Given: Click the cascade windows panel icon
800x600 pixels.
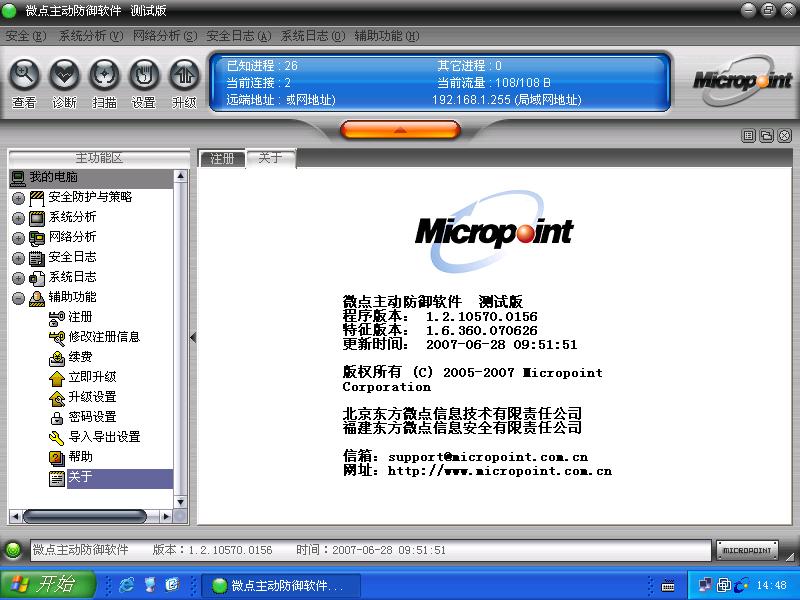Looking at the screenshot, I should pos(766,135).
